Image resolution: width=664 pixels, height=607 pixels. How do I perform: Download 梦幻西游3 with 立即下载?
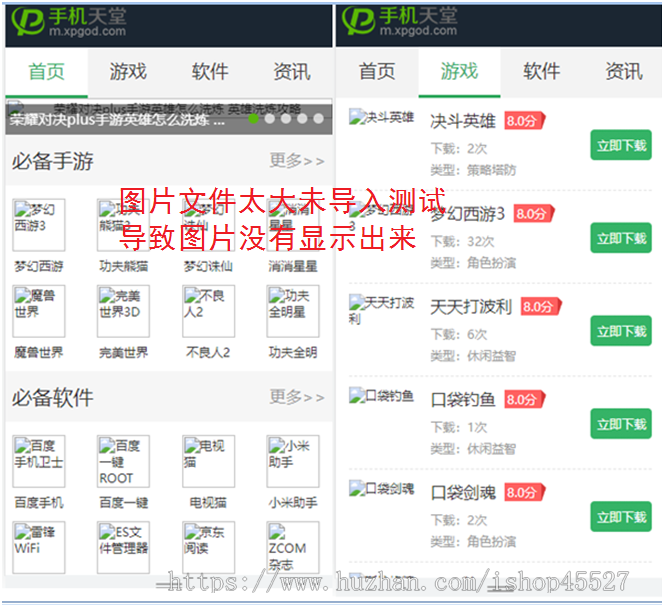coord(621,238)
